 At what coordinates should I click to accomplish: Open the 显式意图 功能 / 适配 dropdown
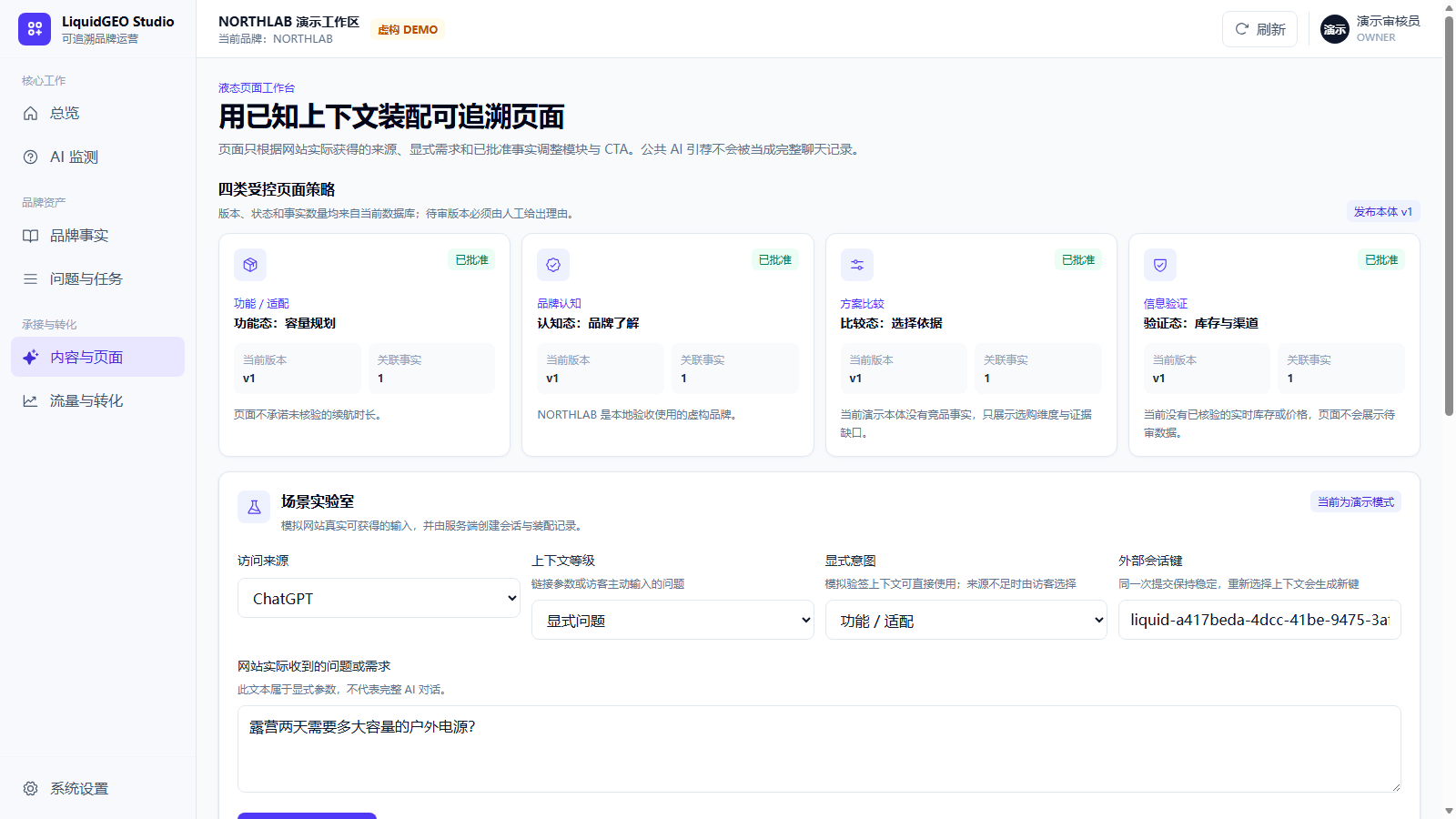click(966, 620)
